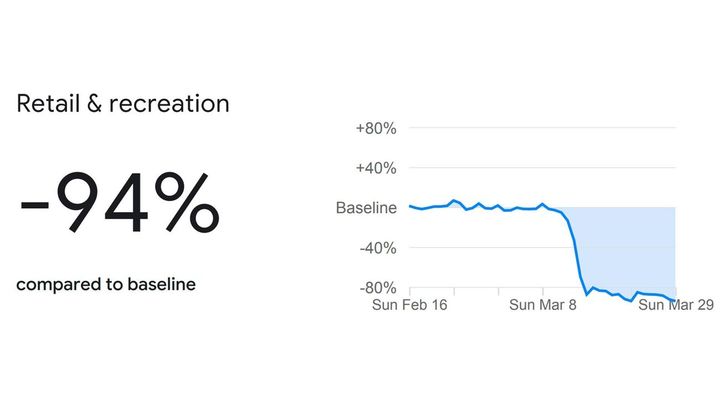Screen dimensions: 720x405
Task: Select the "Sun Feb 16" date label
Action: click(410, 305)
